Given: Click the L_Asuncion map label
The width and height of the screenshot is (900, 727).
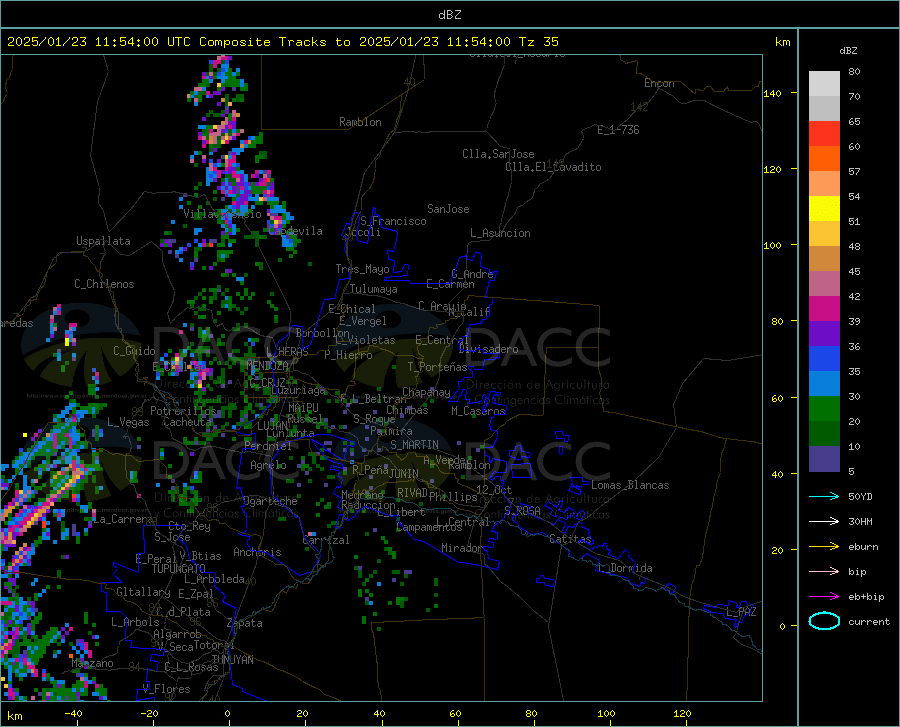Looking at the screenshot, I should (x=500, y=233).
